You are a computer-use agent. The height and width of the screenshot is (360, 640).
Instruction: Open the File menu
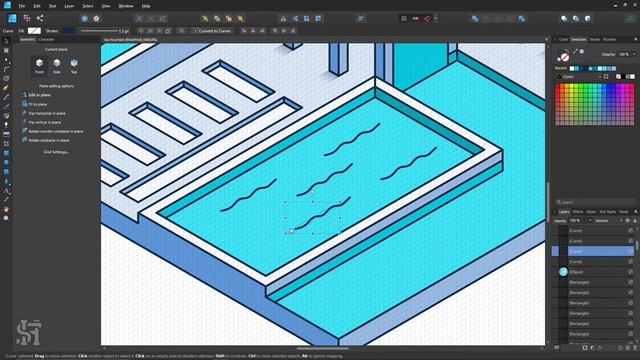(22, 6)
